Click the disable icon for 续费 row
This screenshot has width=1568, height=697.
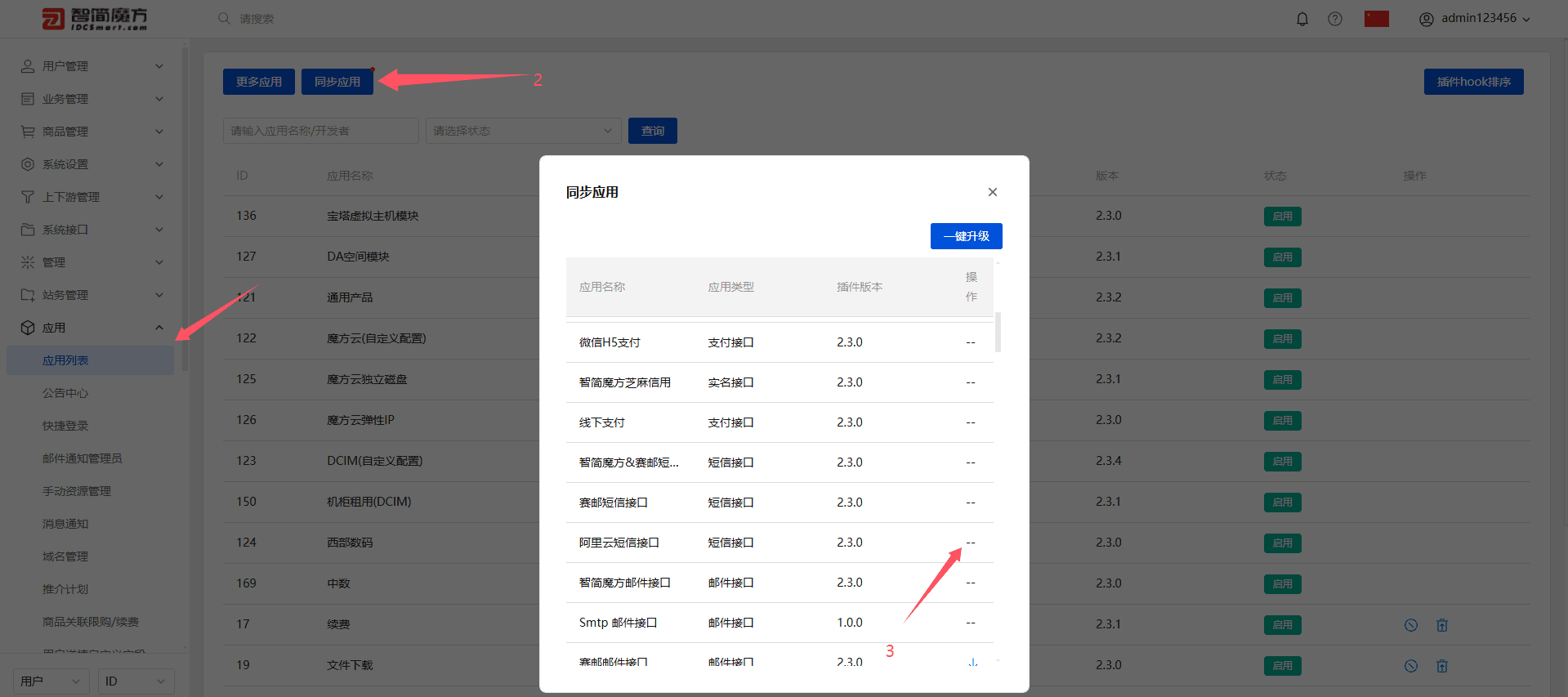[x=1411, y=625]
